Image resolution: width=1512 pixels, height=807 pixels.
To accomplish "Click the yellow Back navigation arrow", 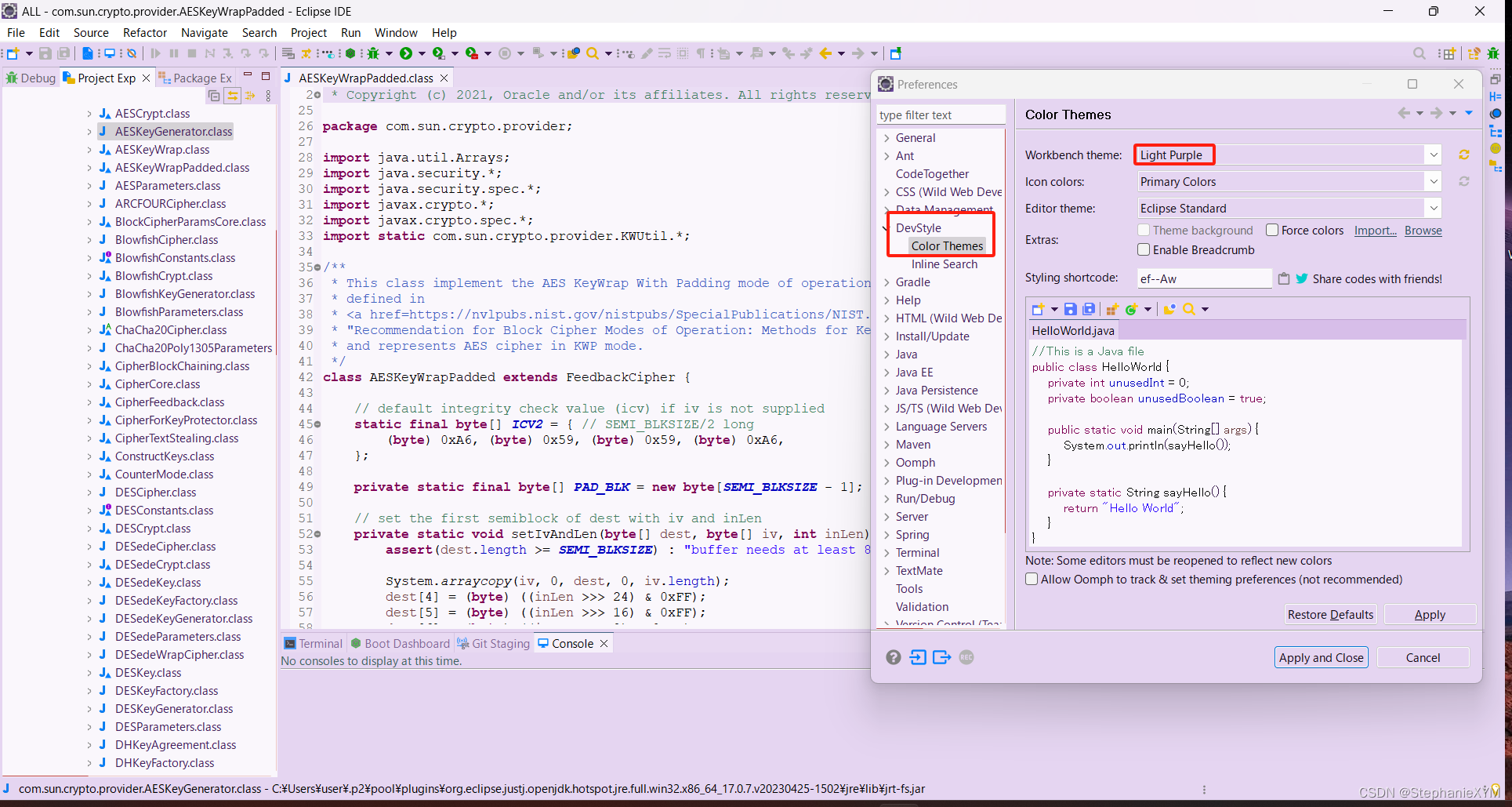I will click(x=825, y=53).
